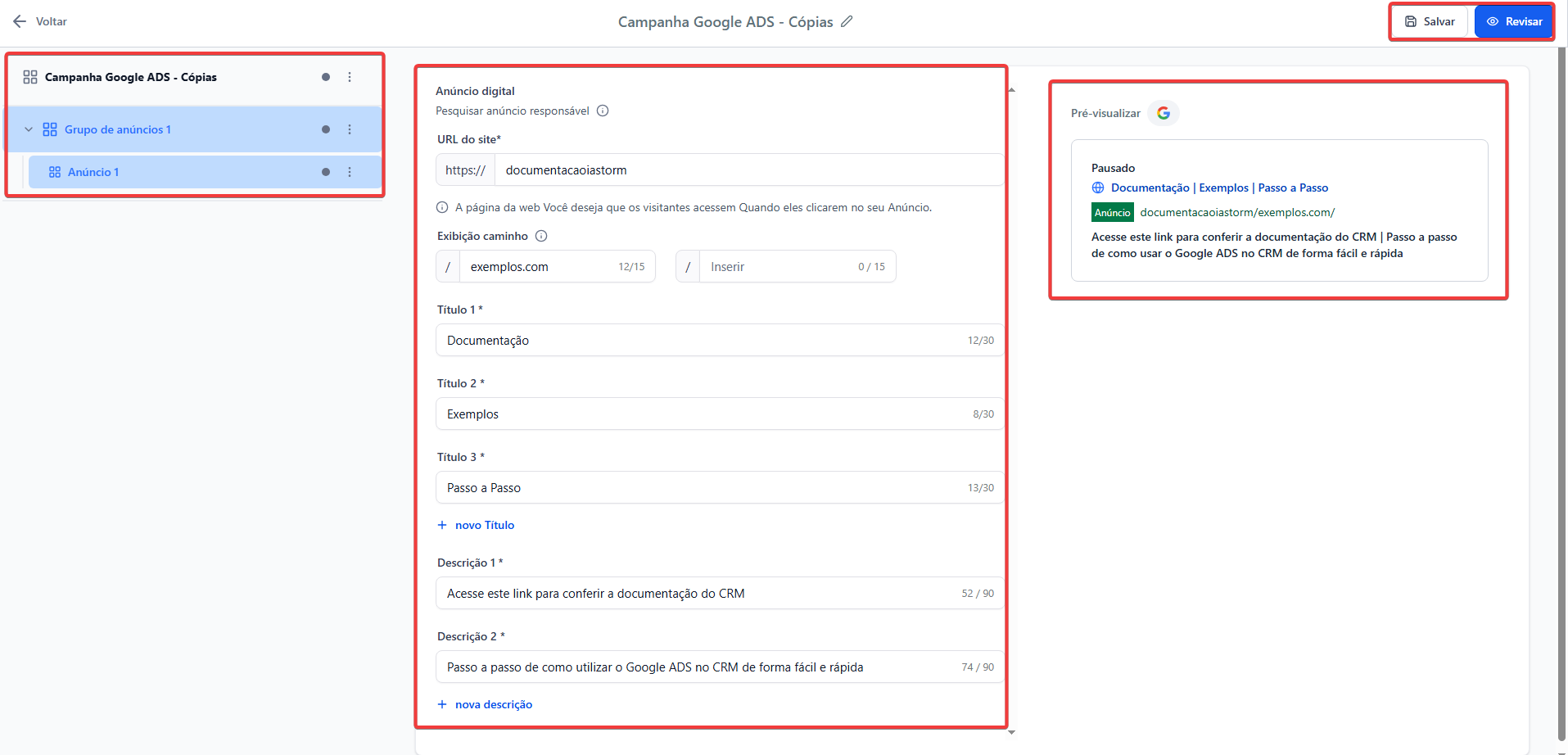
Task: Collapse the Grupo de anúncios 1 chevron
Action: point(29,129)
